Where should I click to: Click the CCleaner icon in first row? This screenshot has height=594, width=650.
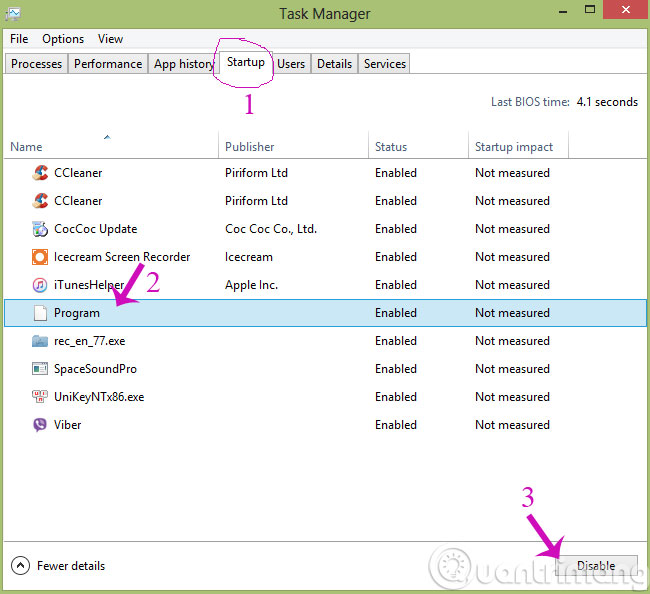(x=40, y=173)
